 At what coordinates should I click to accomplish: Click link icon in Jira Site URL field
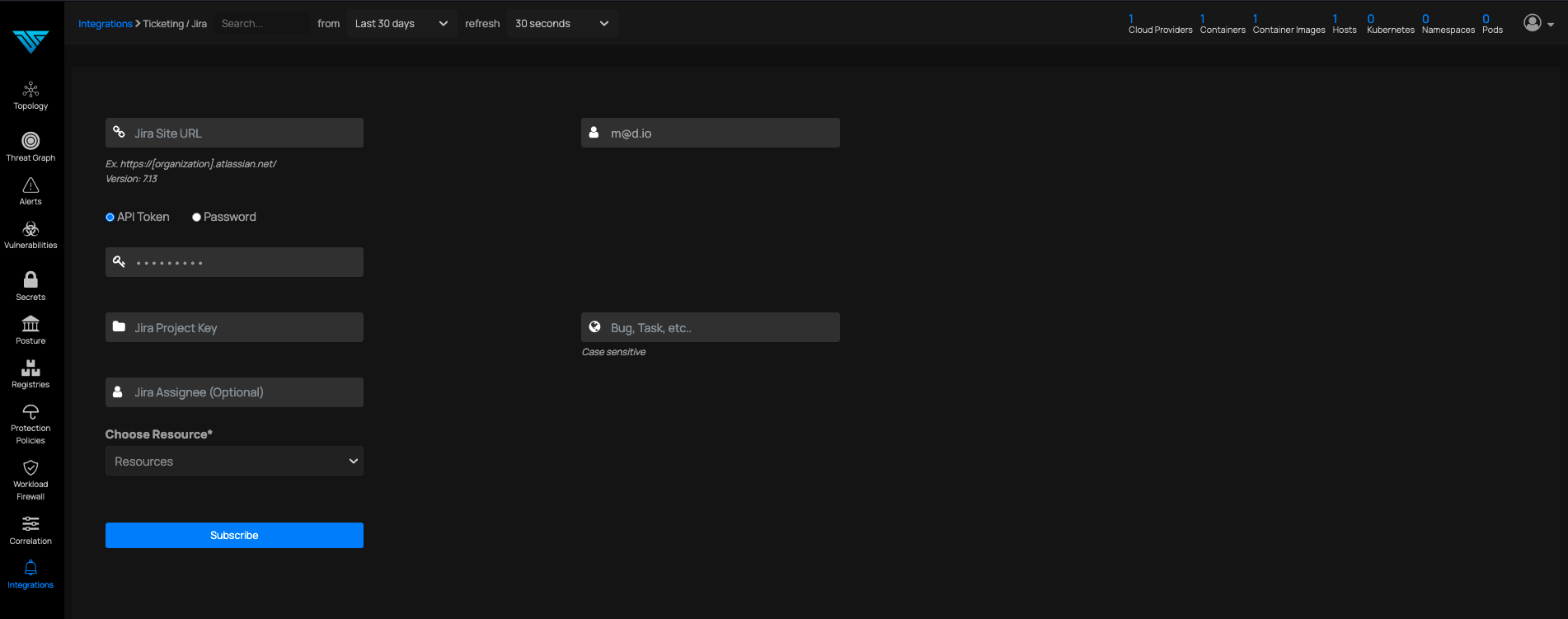click(x=119, y=132)
